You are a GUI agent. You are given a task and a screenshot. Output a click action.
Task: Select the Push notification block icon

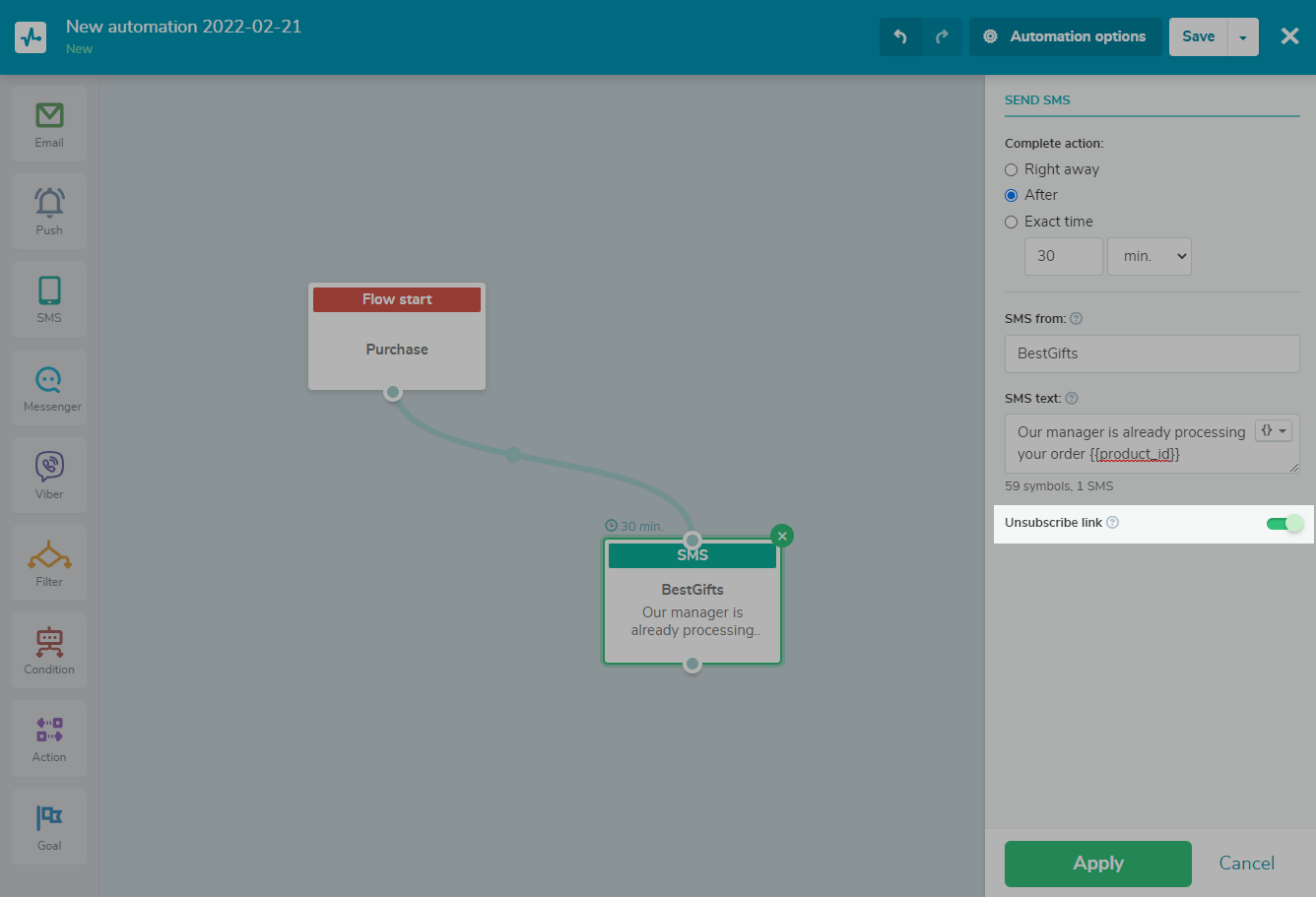click(x=49, y=211)
